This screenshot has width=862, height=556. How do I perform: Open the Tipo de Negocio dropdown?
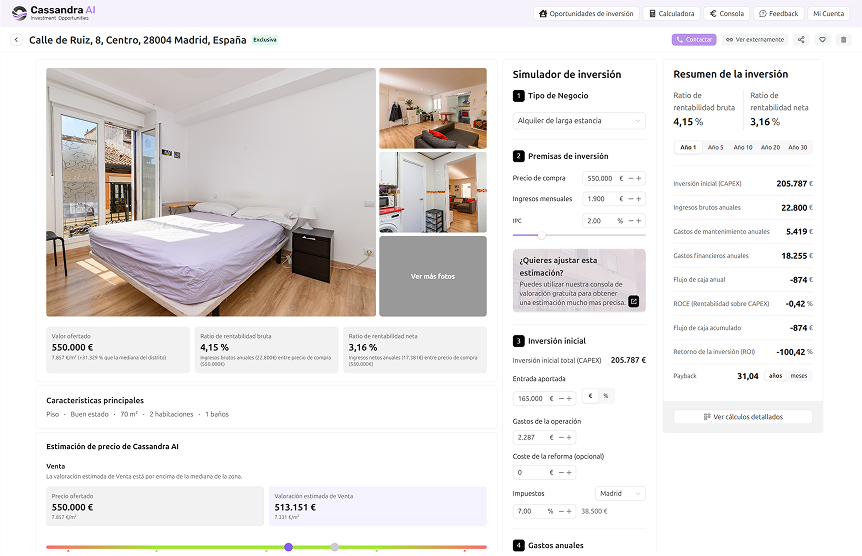[579, 121]
